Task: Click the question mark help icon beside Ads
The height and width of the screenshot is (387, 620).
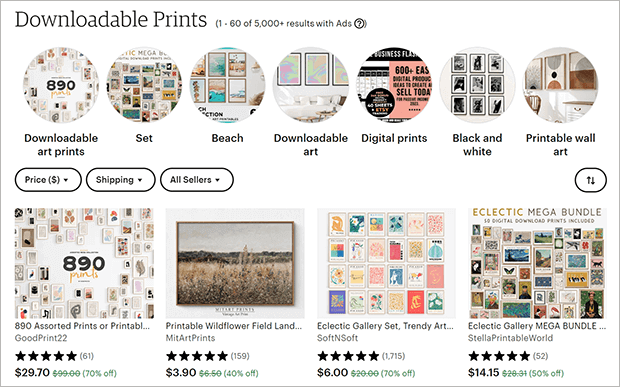Action: coord(359,24)
